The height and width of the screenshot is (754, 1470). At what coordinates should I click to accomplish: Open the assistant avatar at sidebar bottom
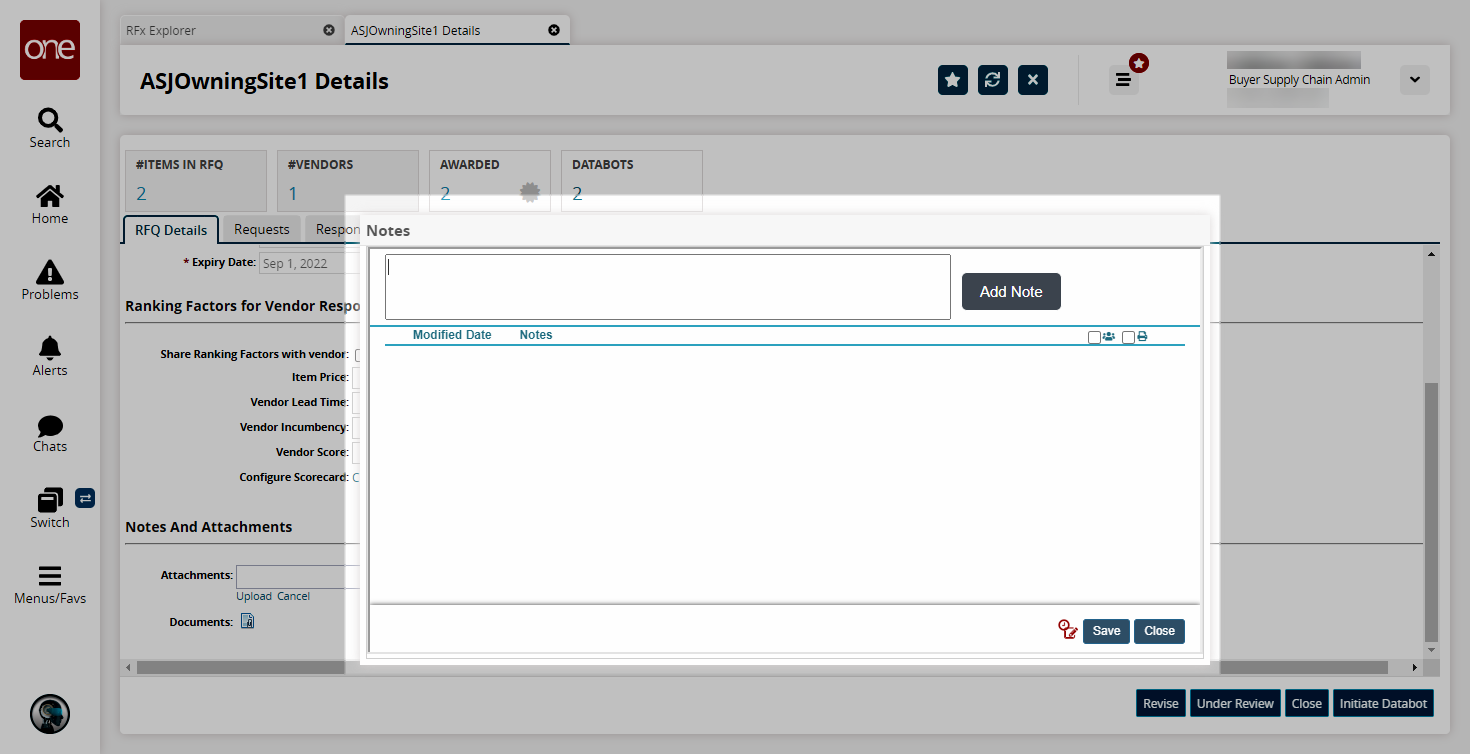50,714
